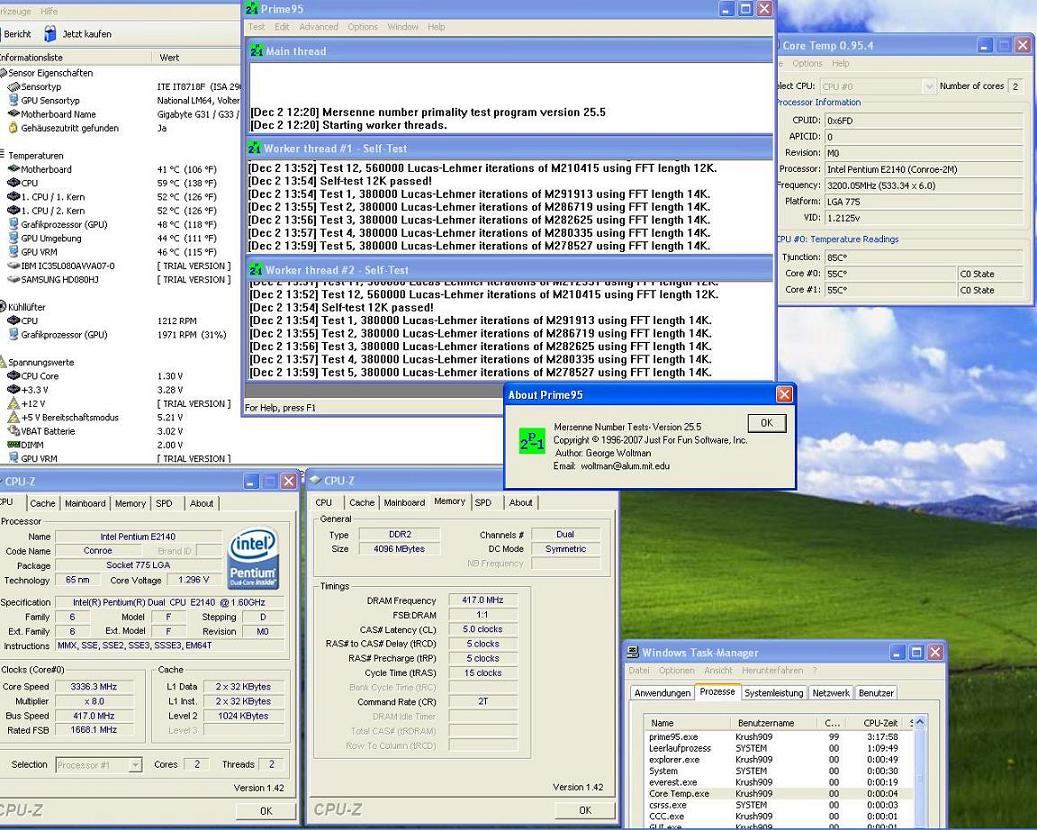1037x830 pixels.
Task: Click the Kühllüfter fan section icon
Action: (3, 307)
